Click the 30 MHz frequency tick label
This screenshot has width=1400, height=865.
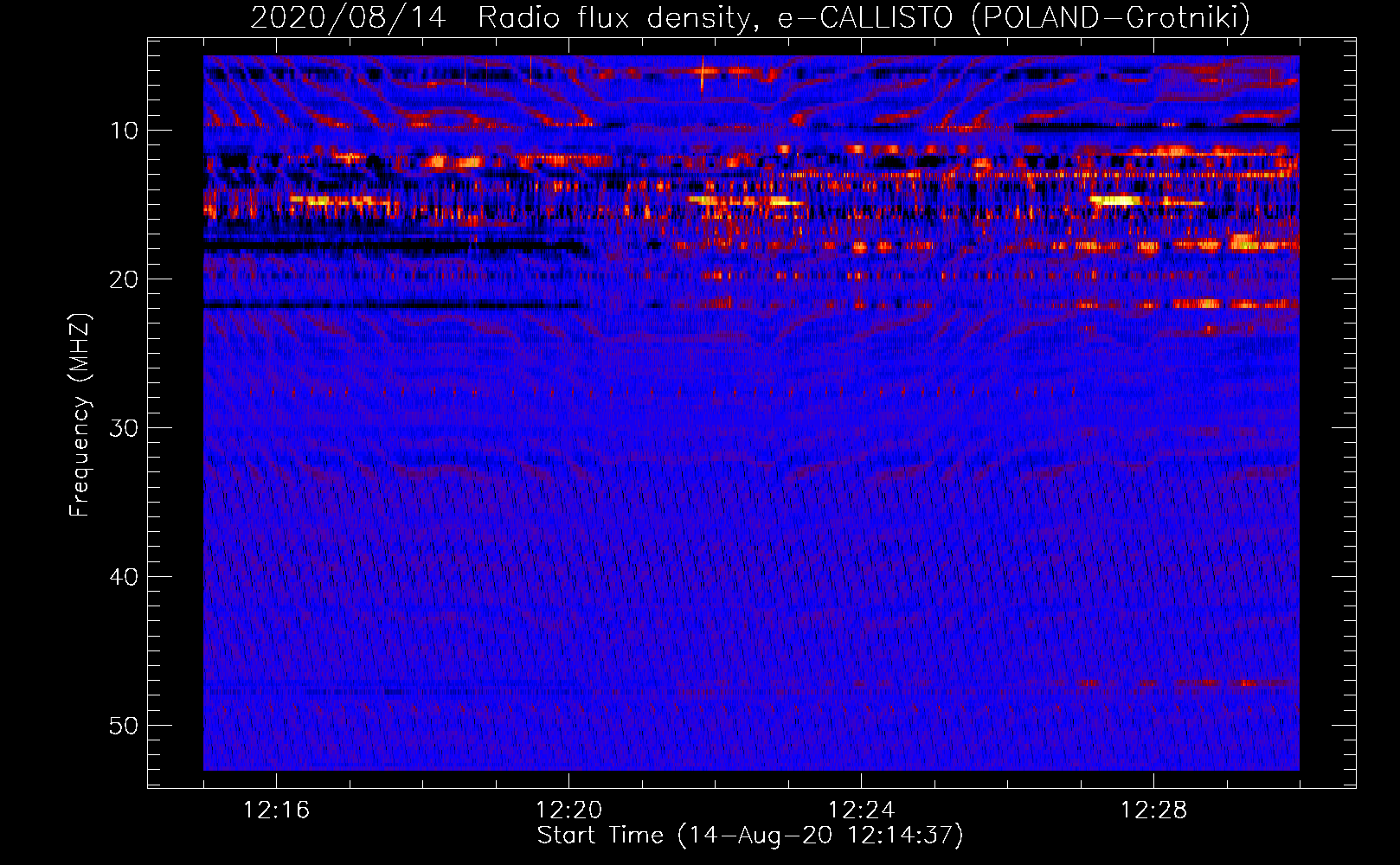(x=124, y=428)
